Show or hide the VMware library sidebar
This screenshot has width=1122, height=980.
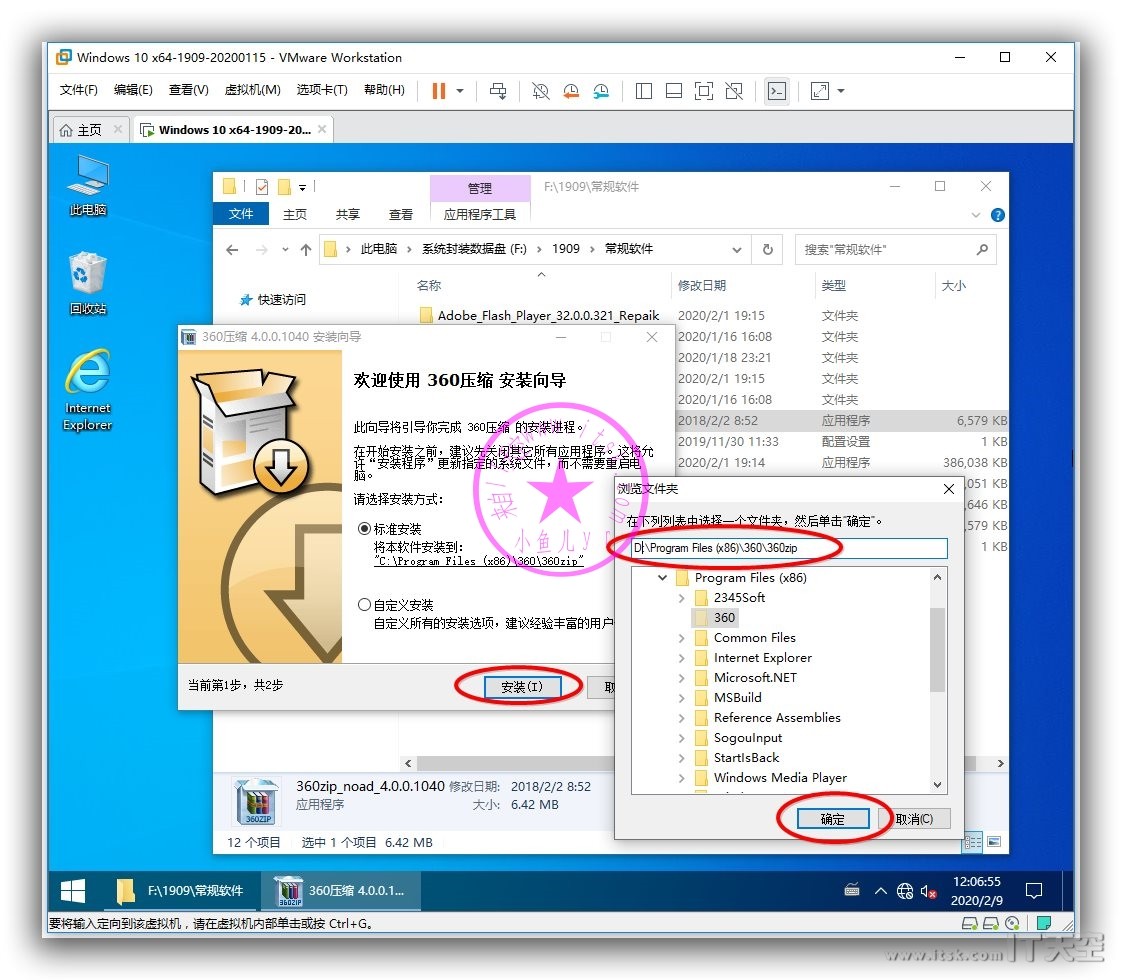click(x=643, y=91)
